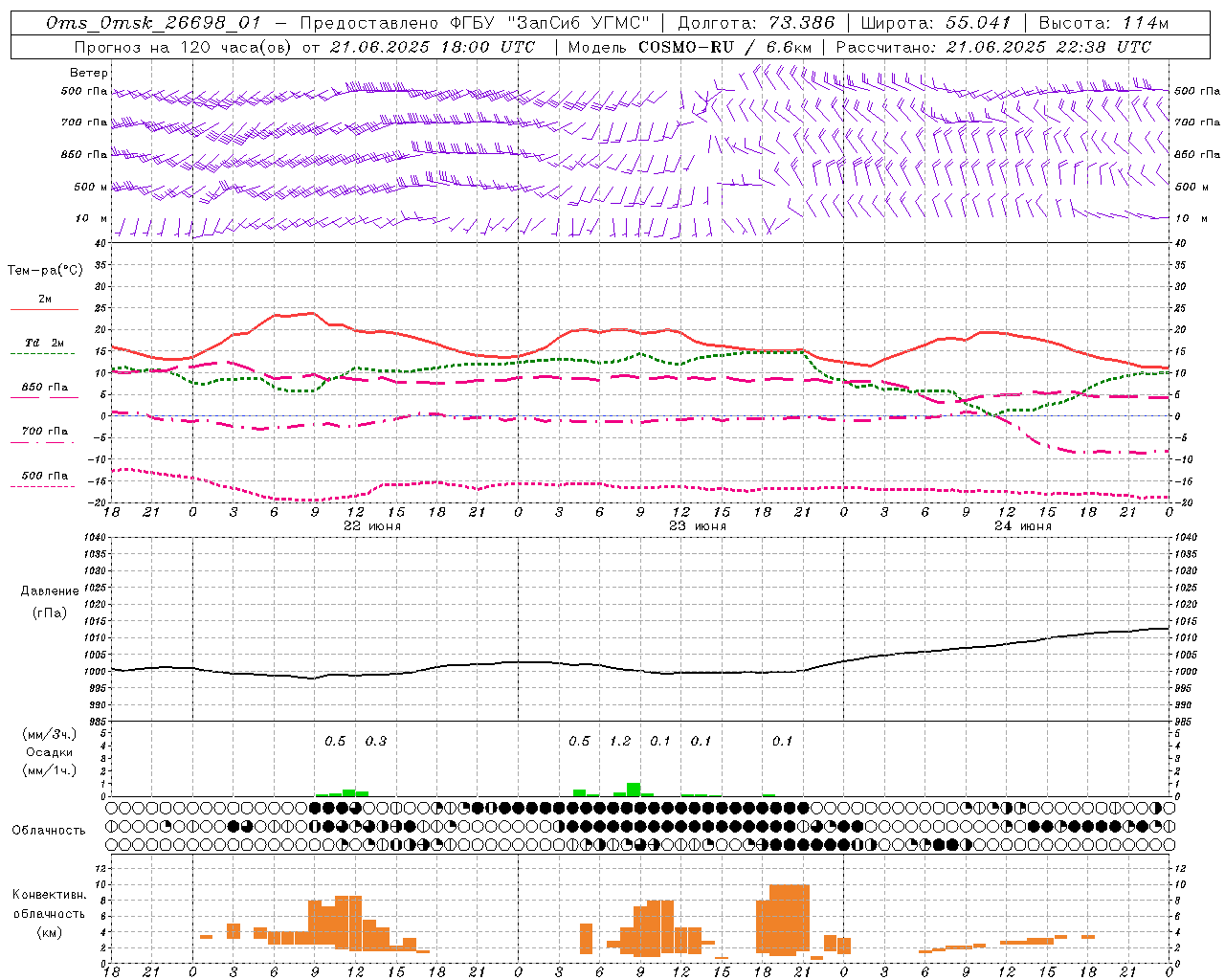Click the 2м temperature legend entry
The image size is (1225, 980).
(x=45, y=299)
